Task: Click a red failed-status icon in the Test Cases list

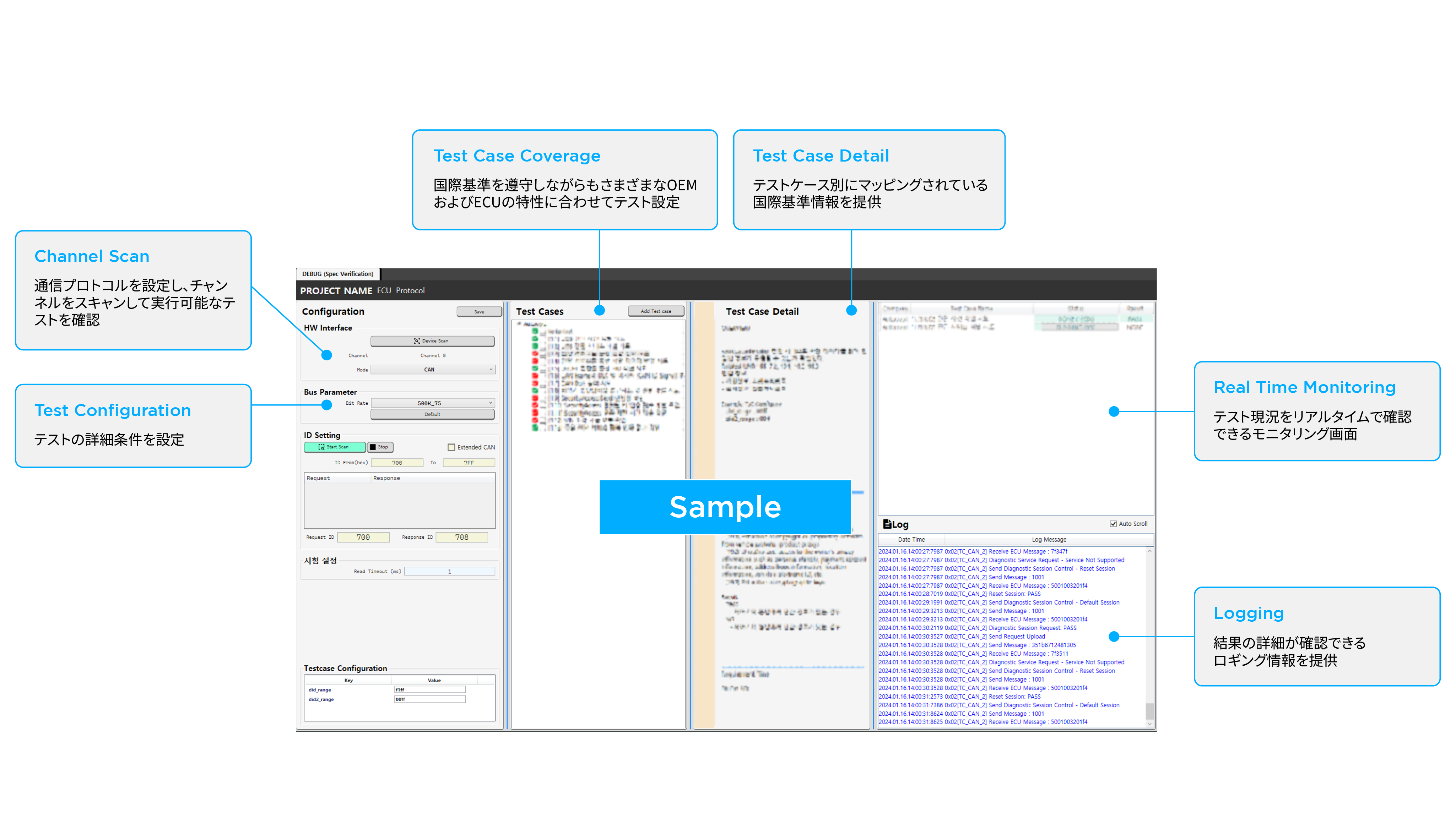Action: (x=535, y=354)
